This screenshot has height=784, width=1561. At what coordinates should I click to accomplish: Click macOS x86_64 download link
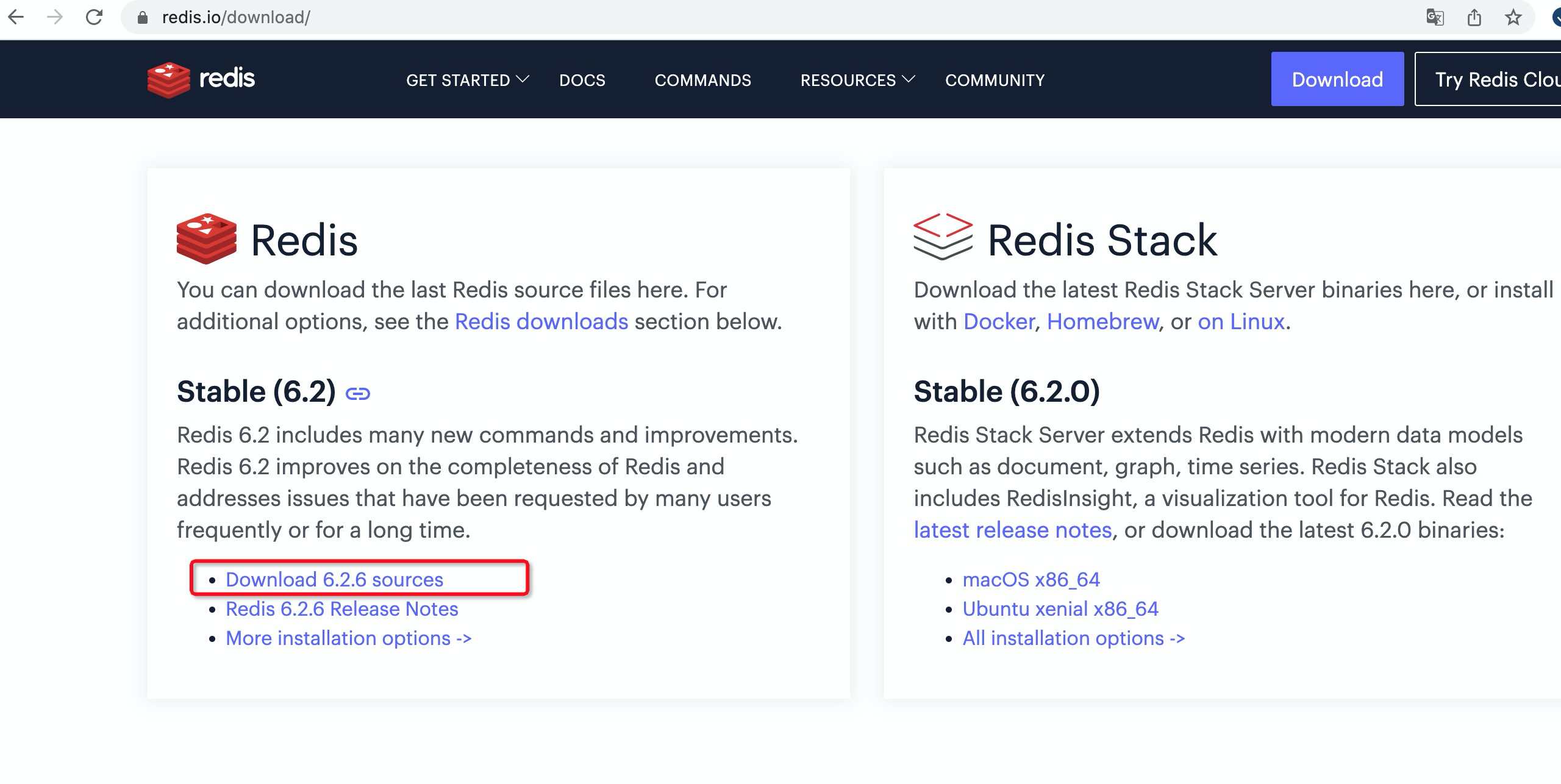[1031, 579]
